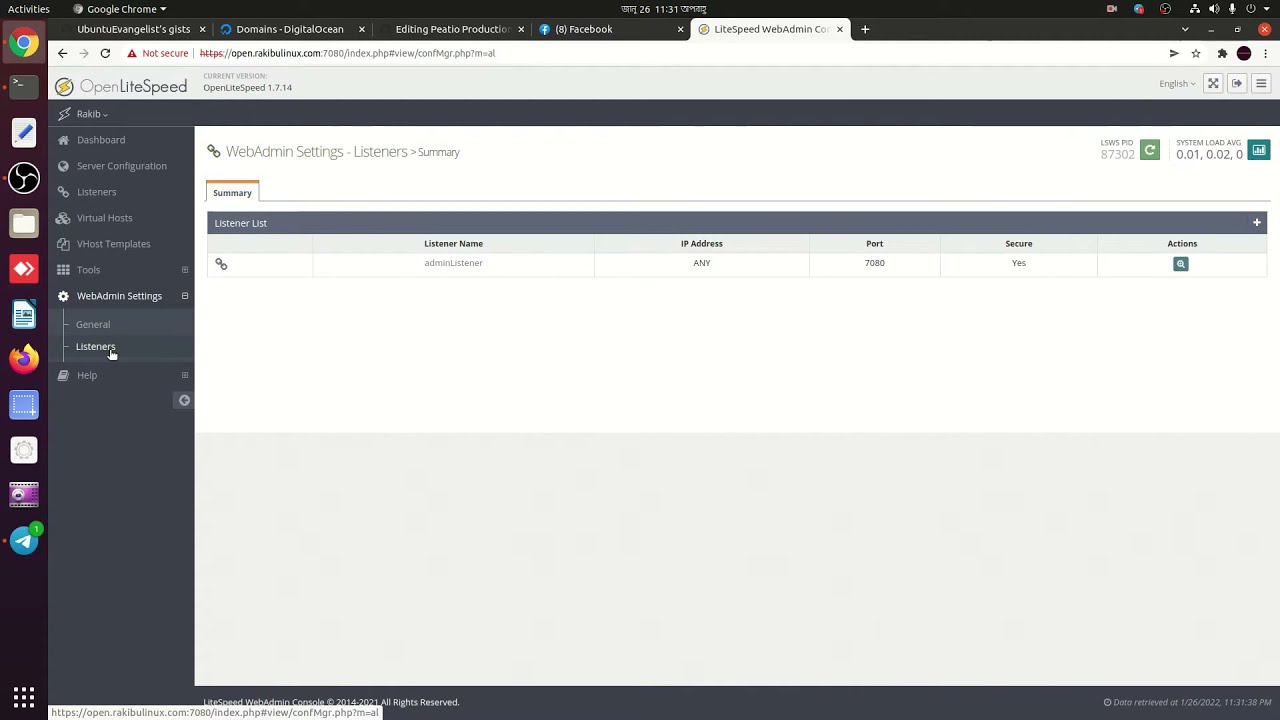
Task: Open Files manager from the dock
Action: (x=24, y=223)
